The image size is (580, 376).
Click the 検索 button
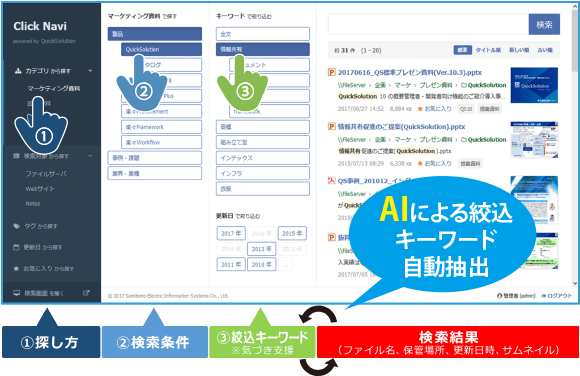pos(544,24)
